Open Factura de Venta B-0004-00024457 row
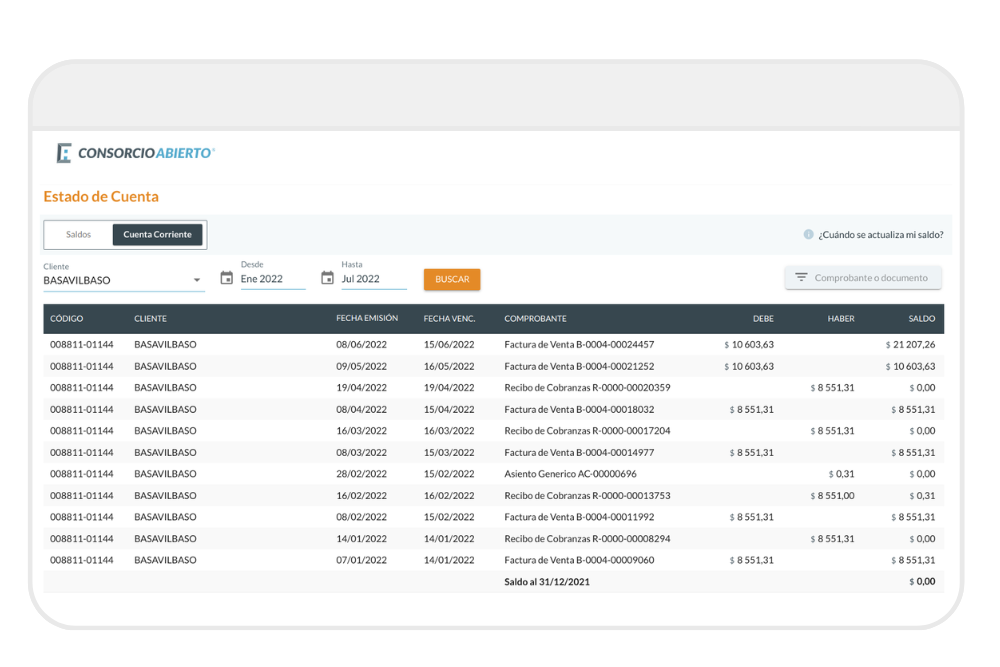This screenshot has height=667, width=1000. (x=579, y=345)
